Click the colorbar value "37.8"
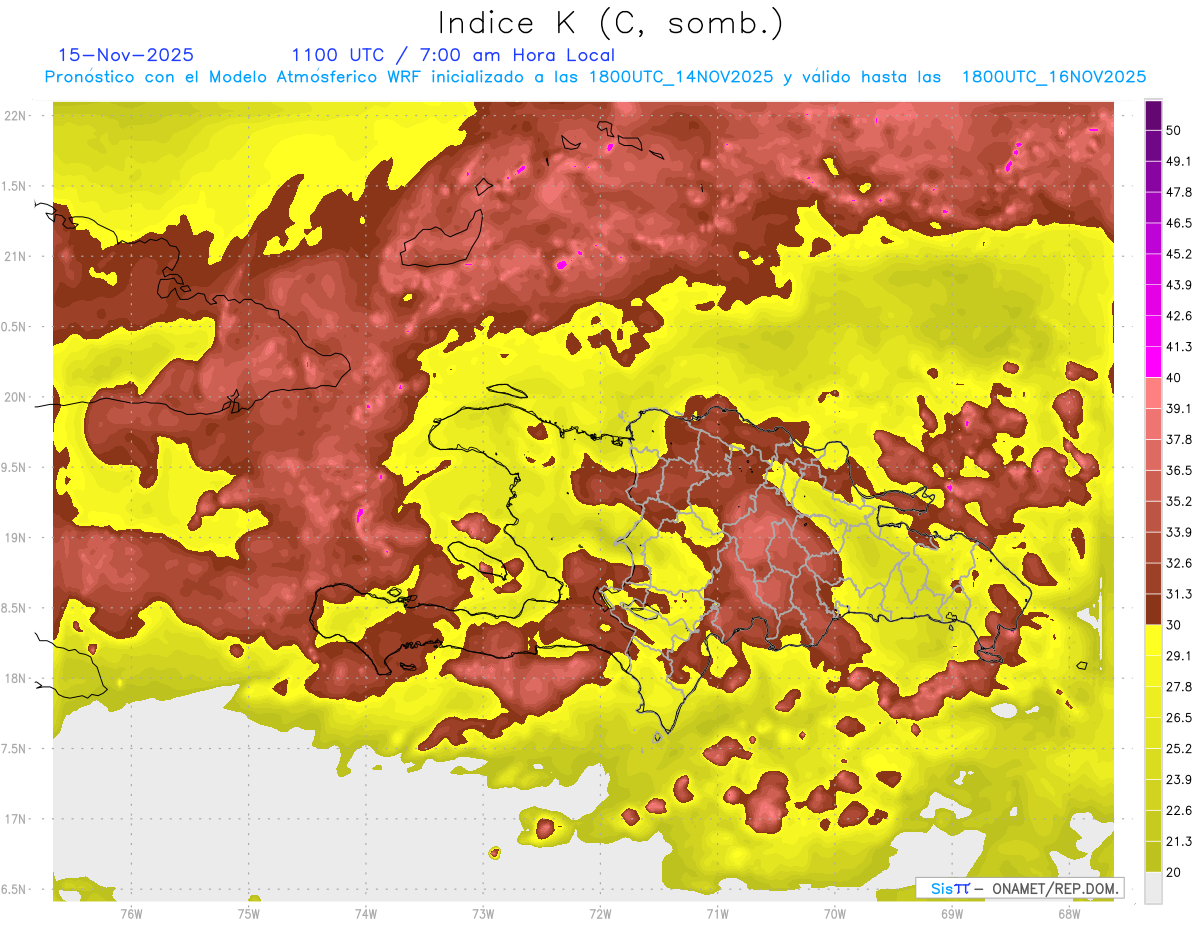The width and height of the screenshot is (1200, 927). pos(1178,439)
